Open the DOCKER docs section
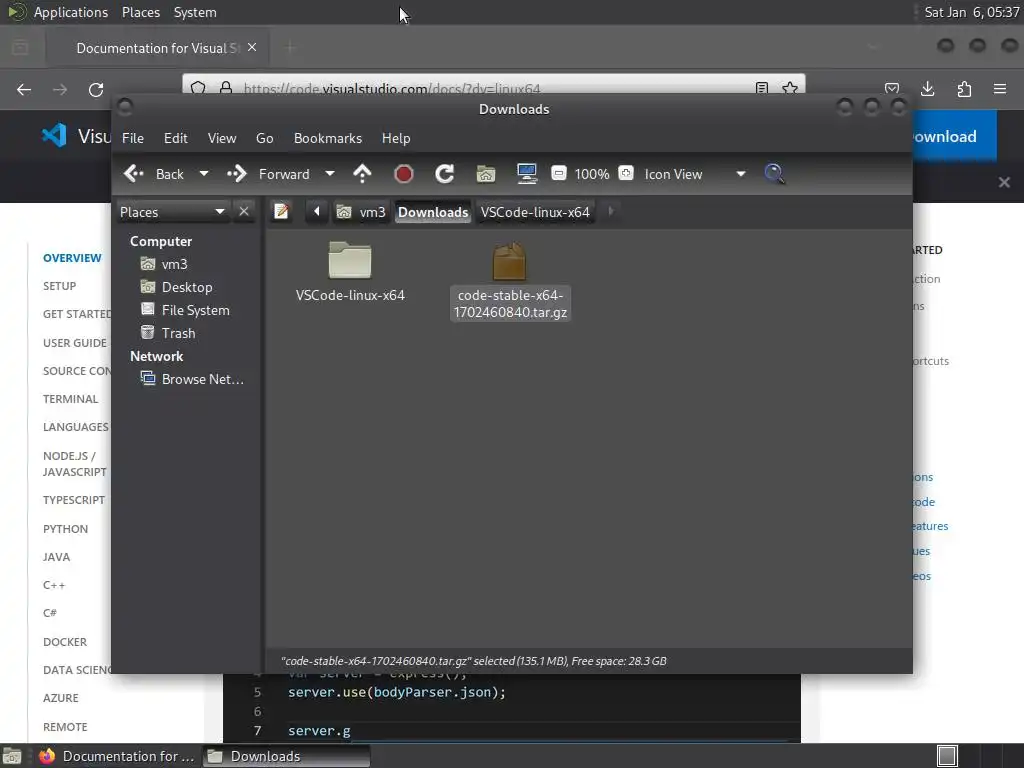This screenshot has width=1024, height=768. (65, 642)
